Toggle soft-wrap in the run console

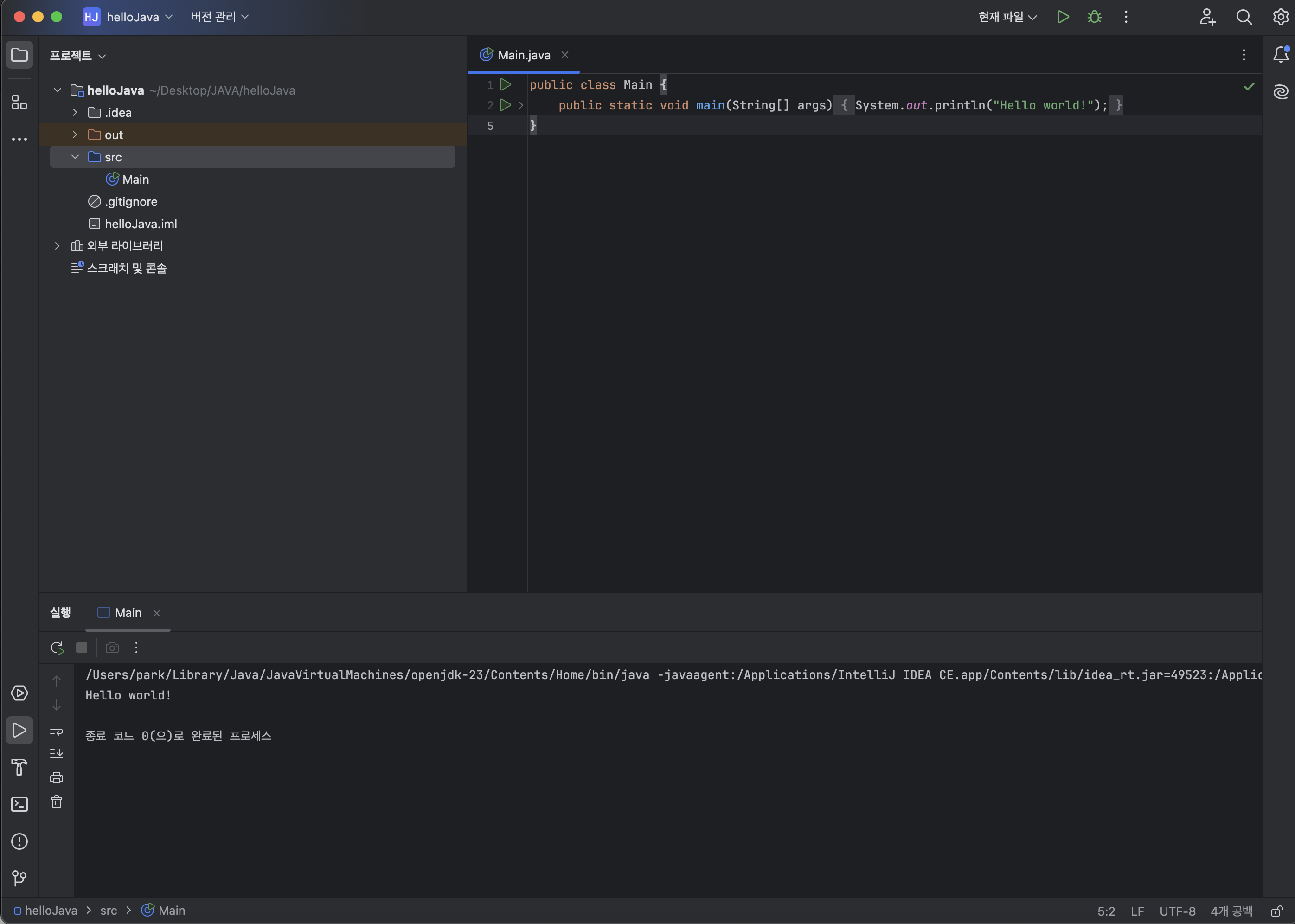click(57, 730)
